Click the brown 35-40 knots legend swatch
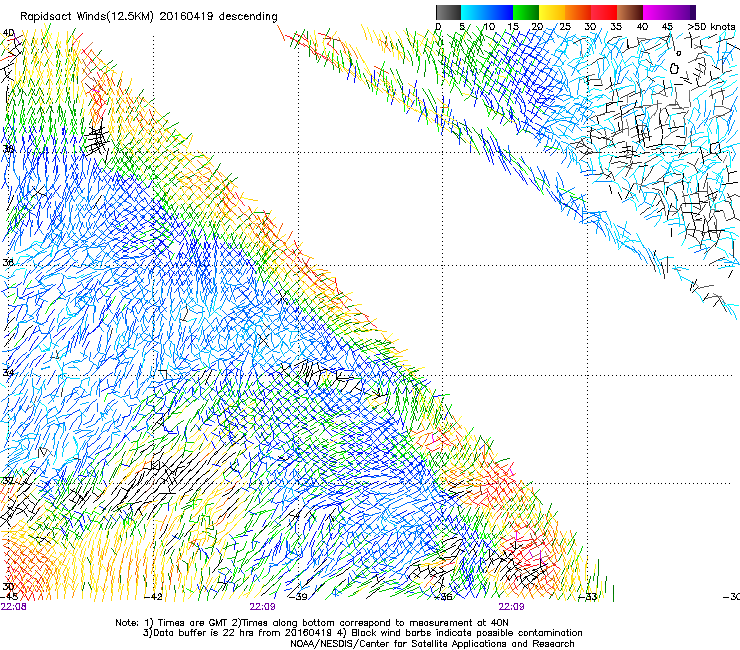Screen dimensions: 740x650 630,12
